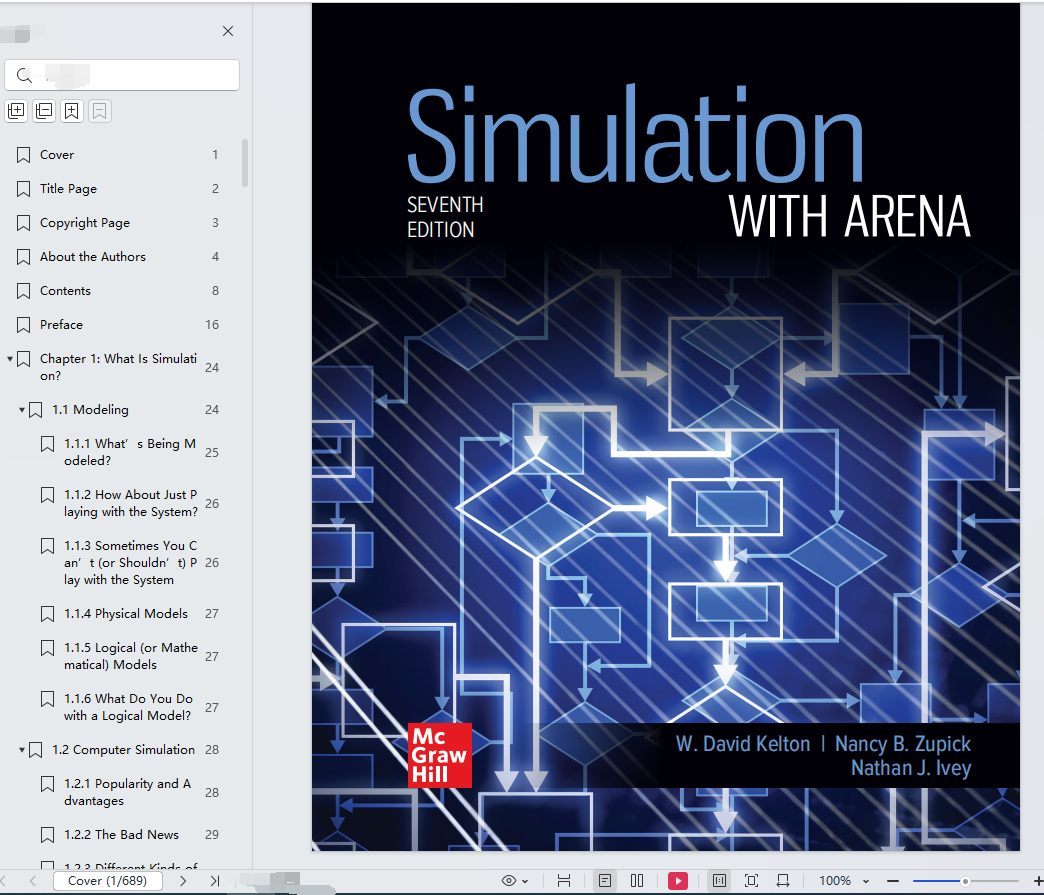Click the bookmark icon beside 1.2.2 The Bad News

47,835
